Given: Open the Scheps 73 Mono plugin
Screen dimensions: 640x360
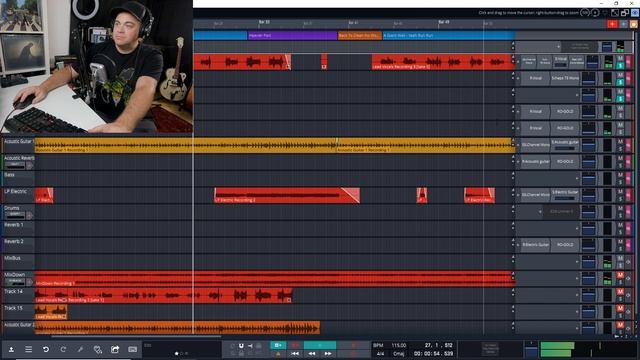Looking at the screenshot, I should tap(565, 78).
